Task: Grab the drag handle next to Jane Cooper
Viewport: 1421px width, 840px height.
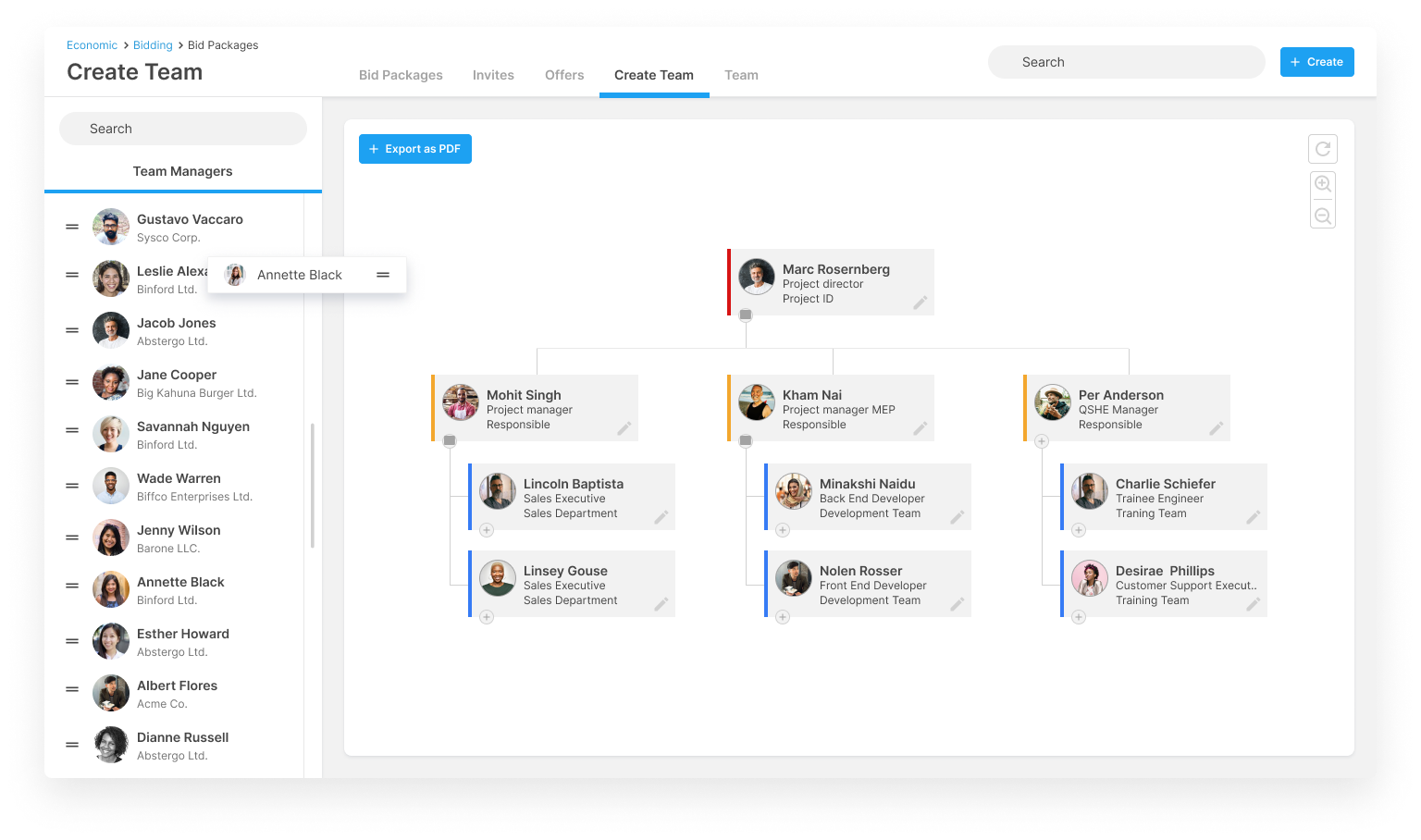Action: 72,382
